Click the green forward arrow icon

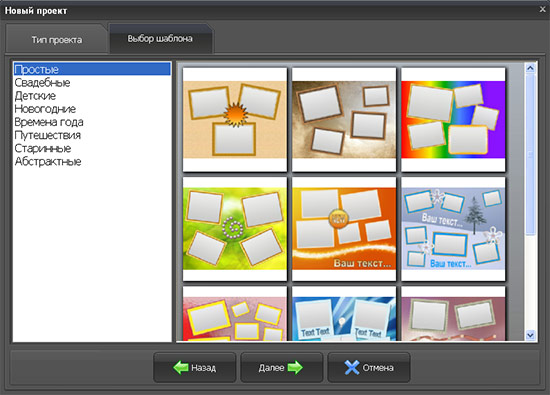coord(295,367)
